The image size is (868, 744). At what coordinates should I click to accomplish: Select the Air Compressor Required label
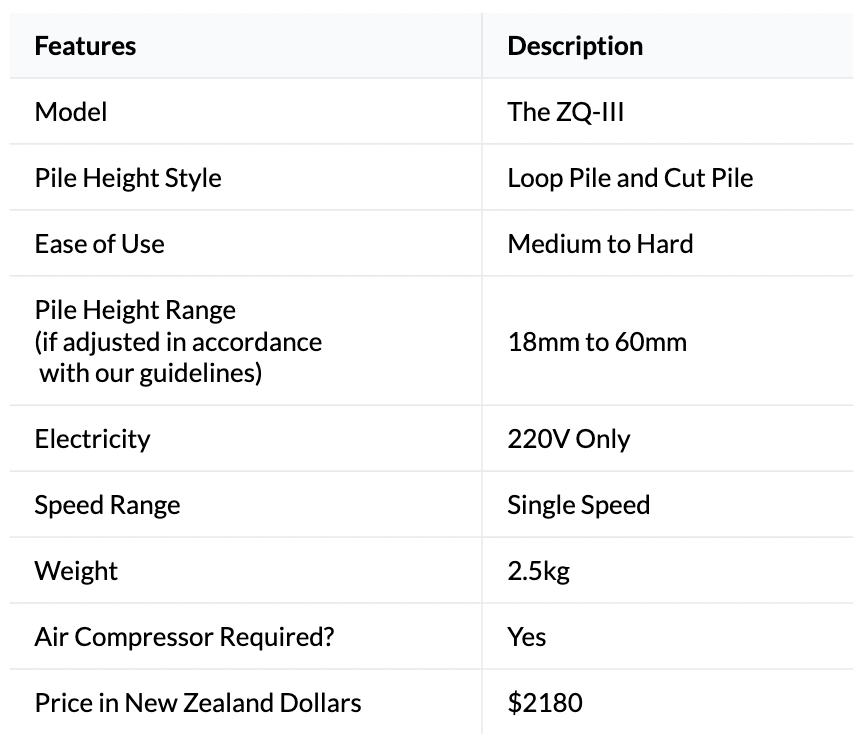pyautogui.click(x=184, y=637)
